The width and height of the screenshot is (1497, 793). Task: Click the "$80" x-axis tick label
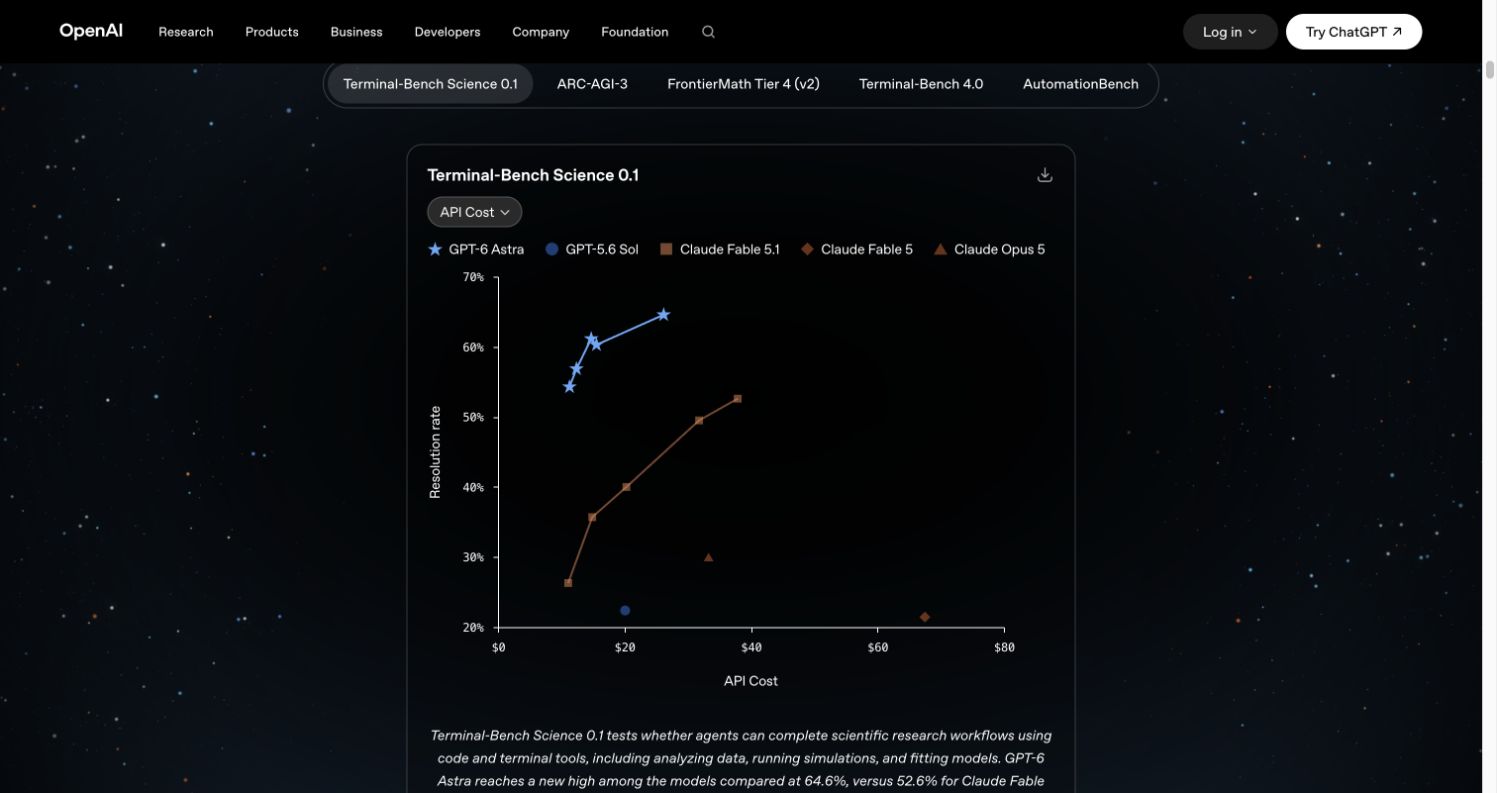pyautogui.click(x=1004, y=647)
